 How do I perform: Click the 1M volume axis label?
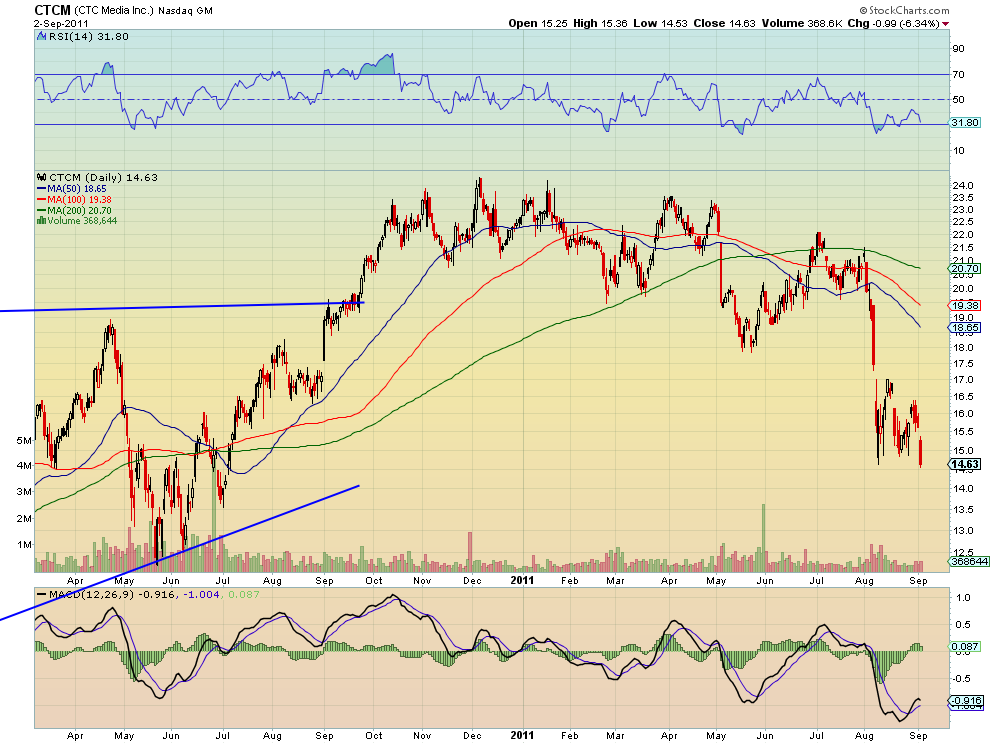[23, 544]
